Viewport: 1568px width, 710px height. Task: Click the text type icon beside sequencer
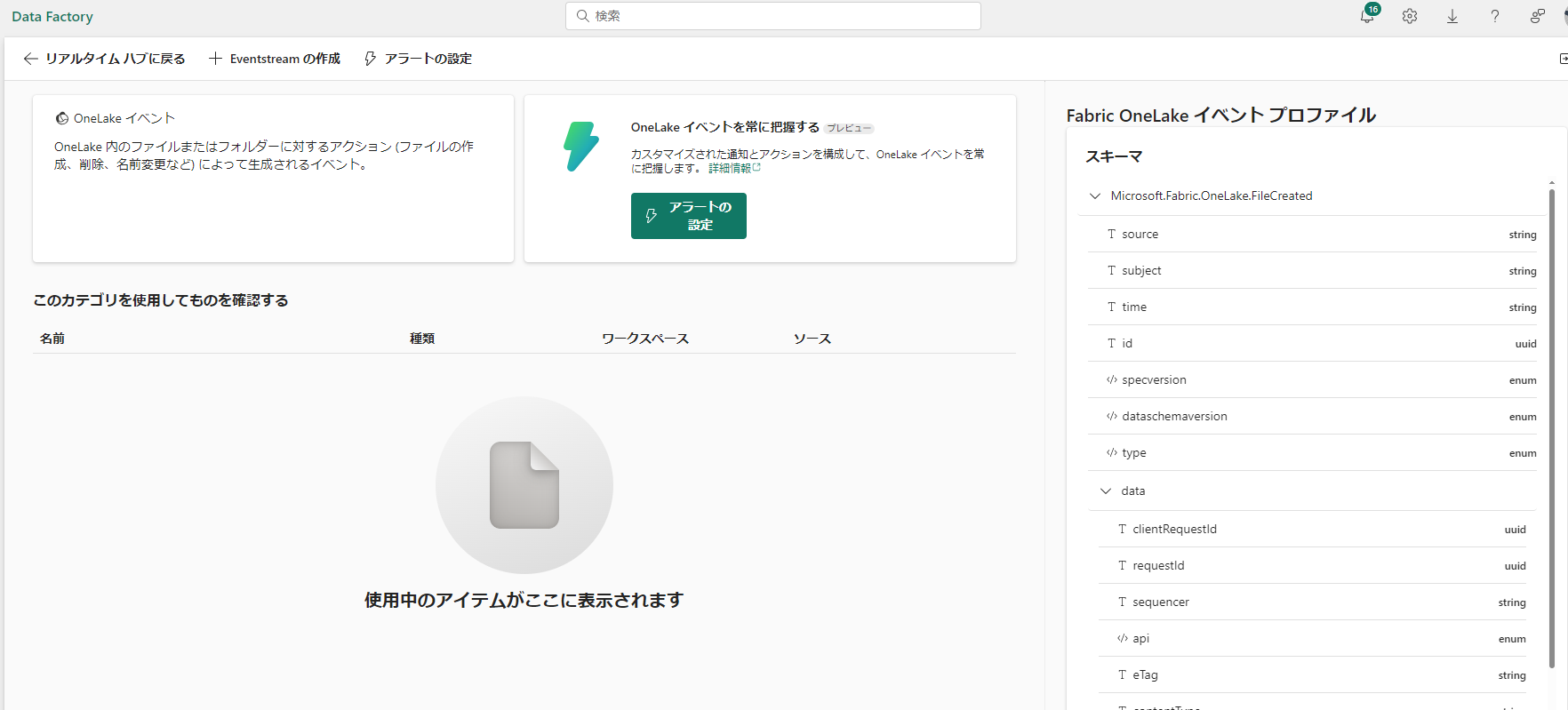click(1122, 602)
